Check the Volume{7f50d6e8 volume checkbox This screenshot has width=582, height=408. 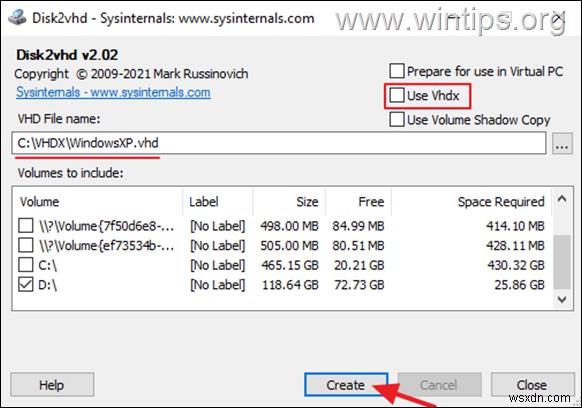coord(26,225)
